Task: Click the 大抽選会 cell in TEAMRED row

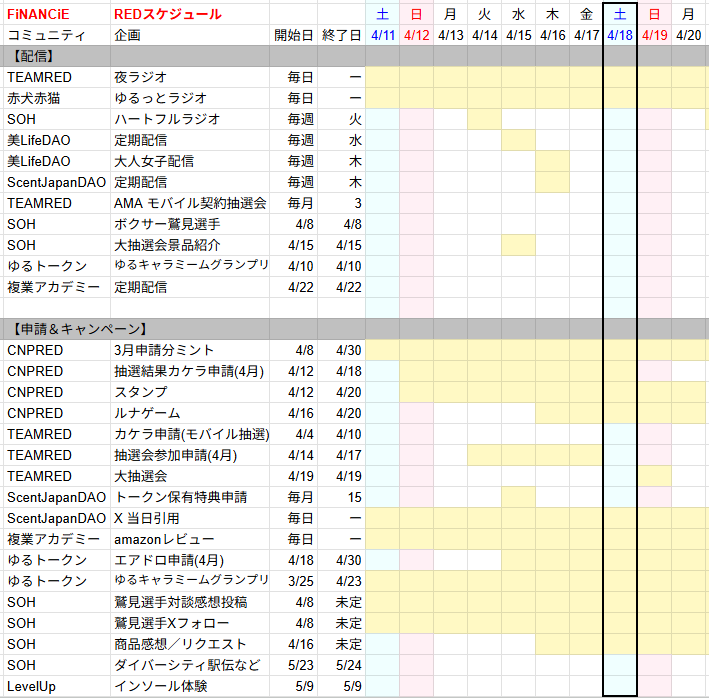Action: point(190,476)
